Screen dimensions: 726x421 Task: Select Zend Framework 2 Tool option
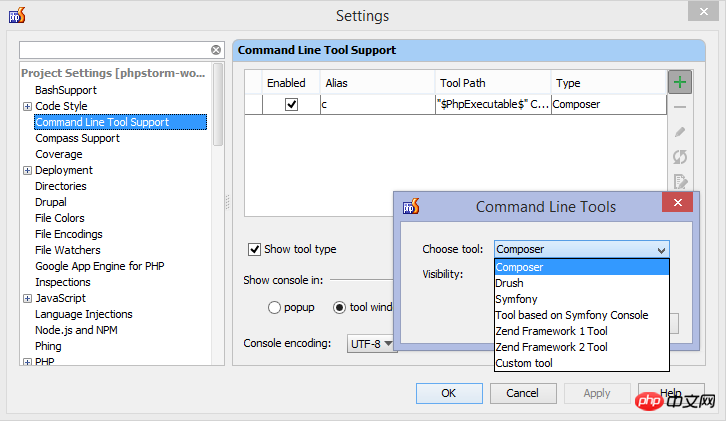[551, 347]
